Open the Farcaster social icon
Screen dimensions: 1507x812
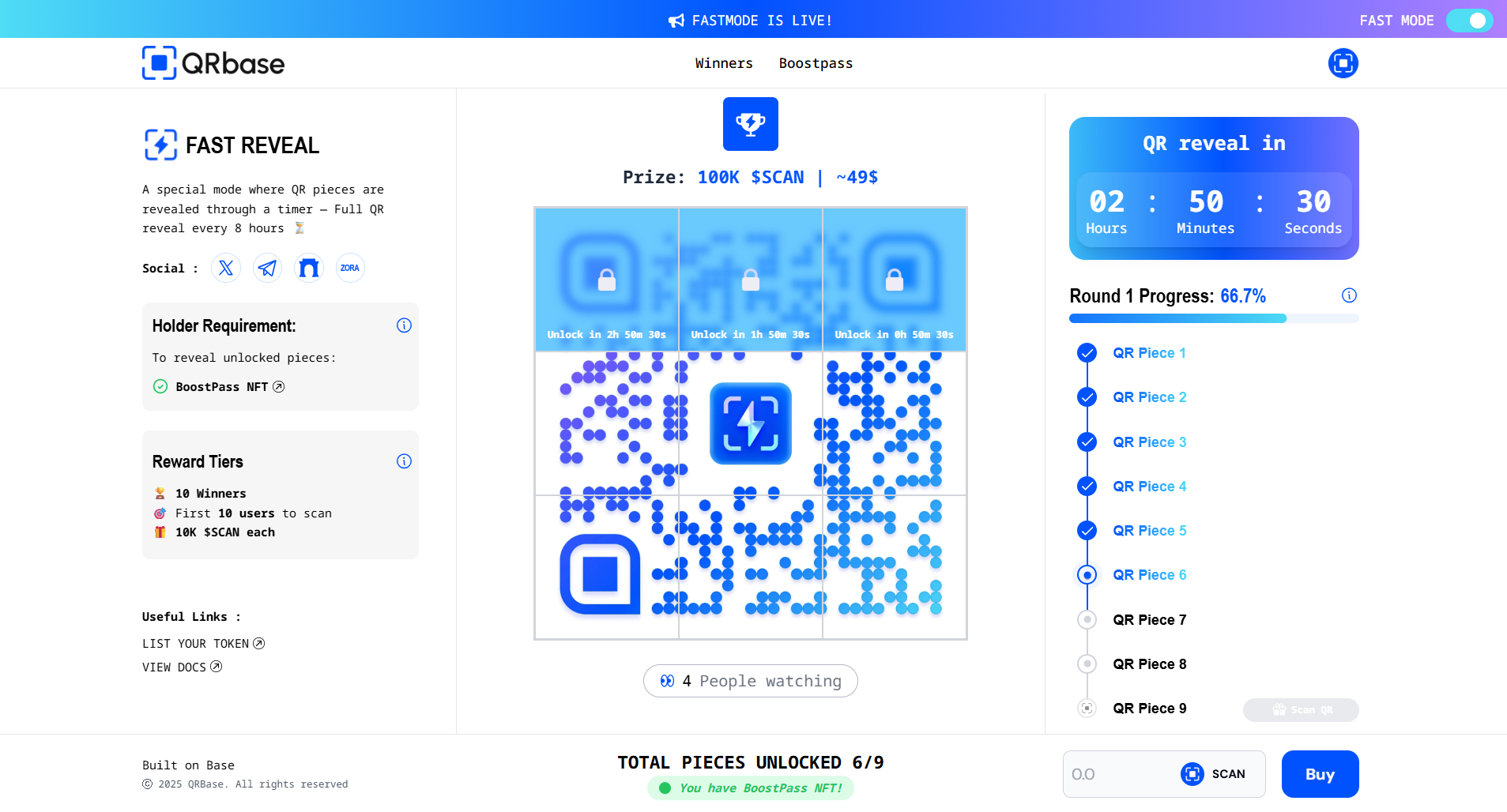(x=308, y=268)
